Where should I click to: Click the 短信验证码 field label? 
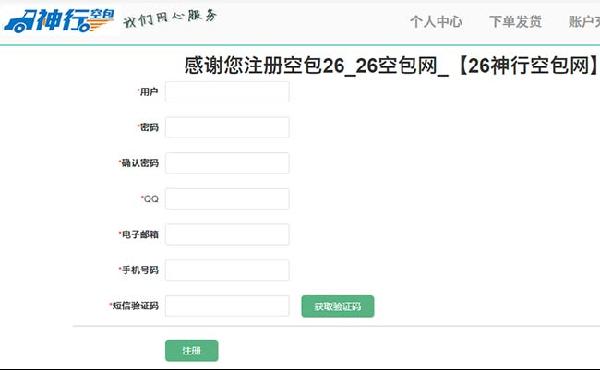(134, 306)
